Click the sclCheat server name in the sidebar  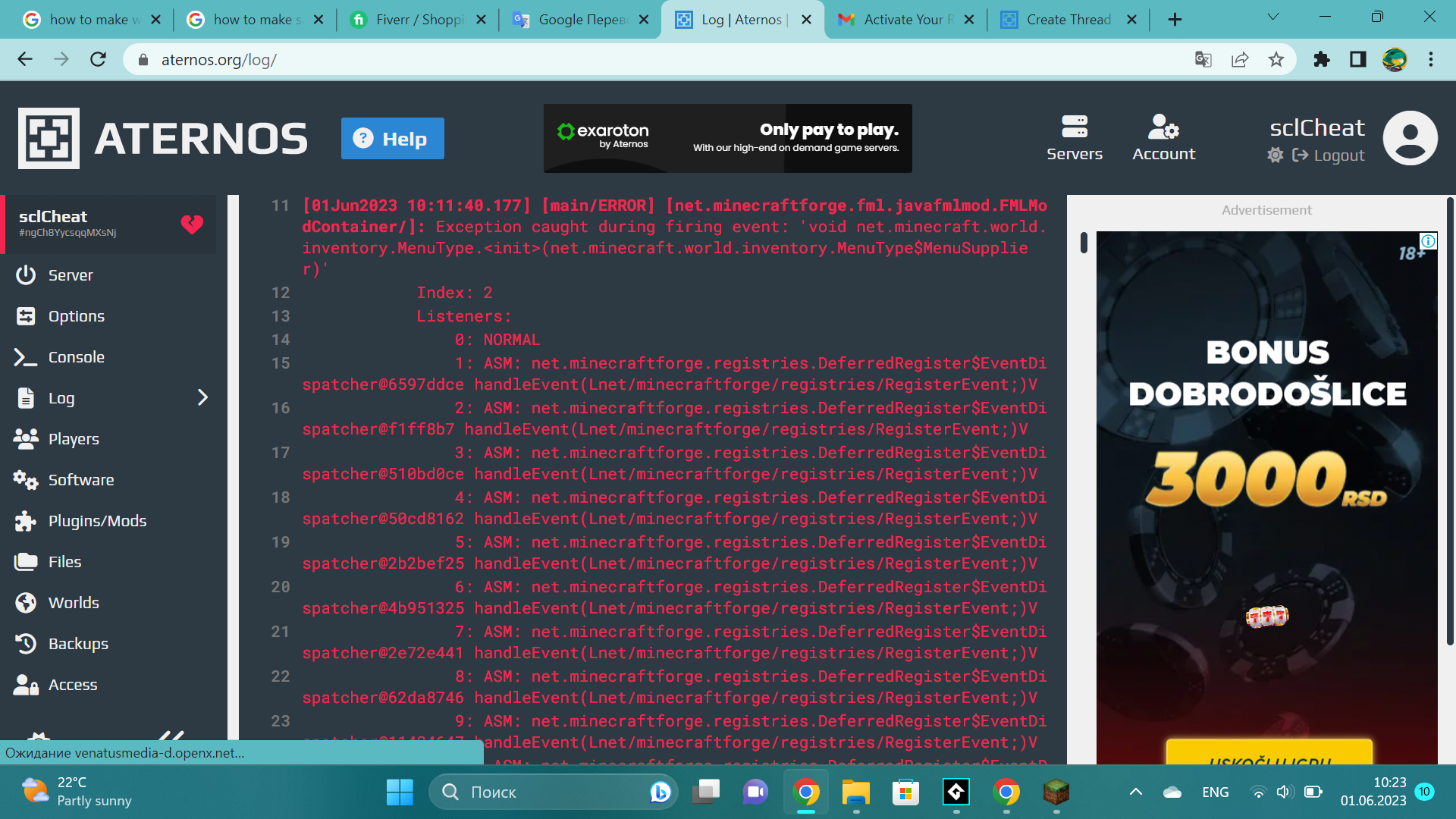point(53,217)
